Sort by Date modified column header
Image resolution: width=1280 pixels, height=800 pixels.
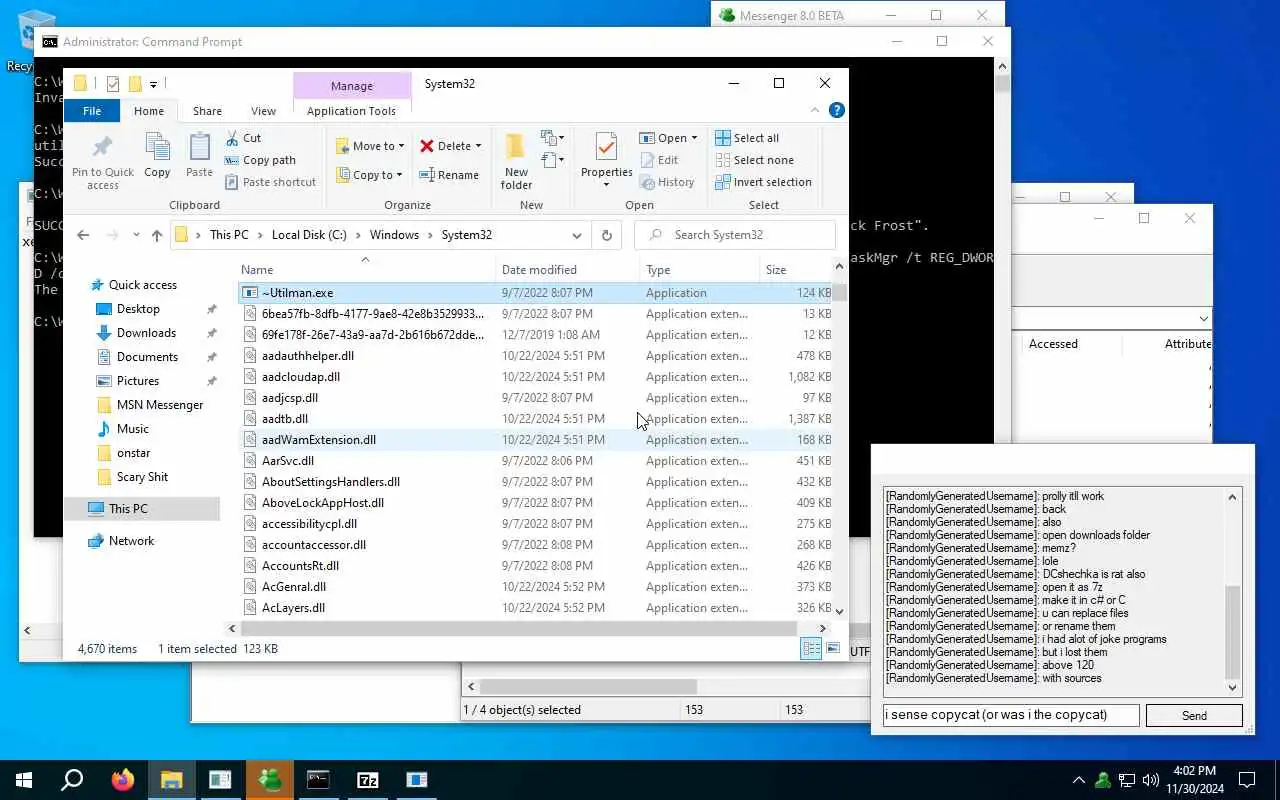click(x=568, y=270)
